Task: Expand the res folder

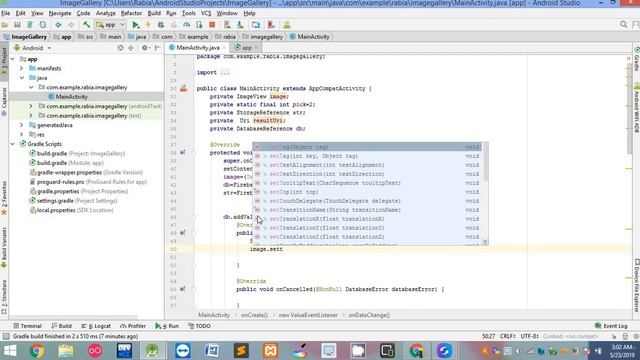Action: (22, 135)
